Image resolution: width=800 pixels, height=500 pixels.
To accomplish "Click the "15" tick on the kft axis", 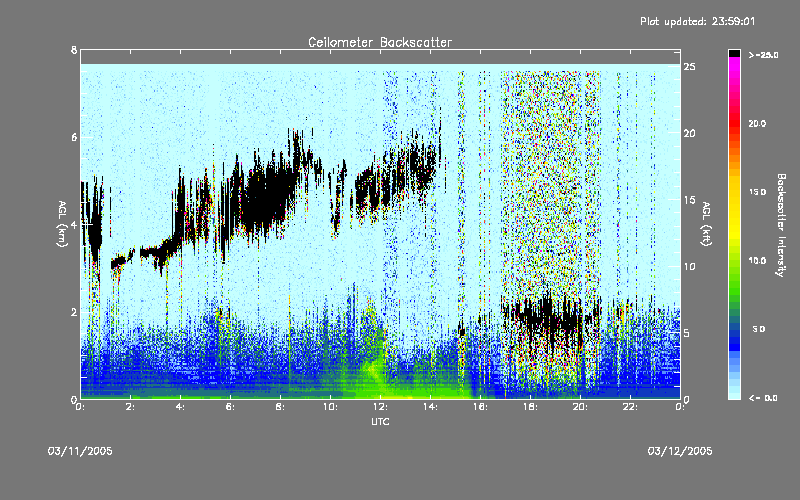I will 690,200.
